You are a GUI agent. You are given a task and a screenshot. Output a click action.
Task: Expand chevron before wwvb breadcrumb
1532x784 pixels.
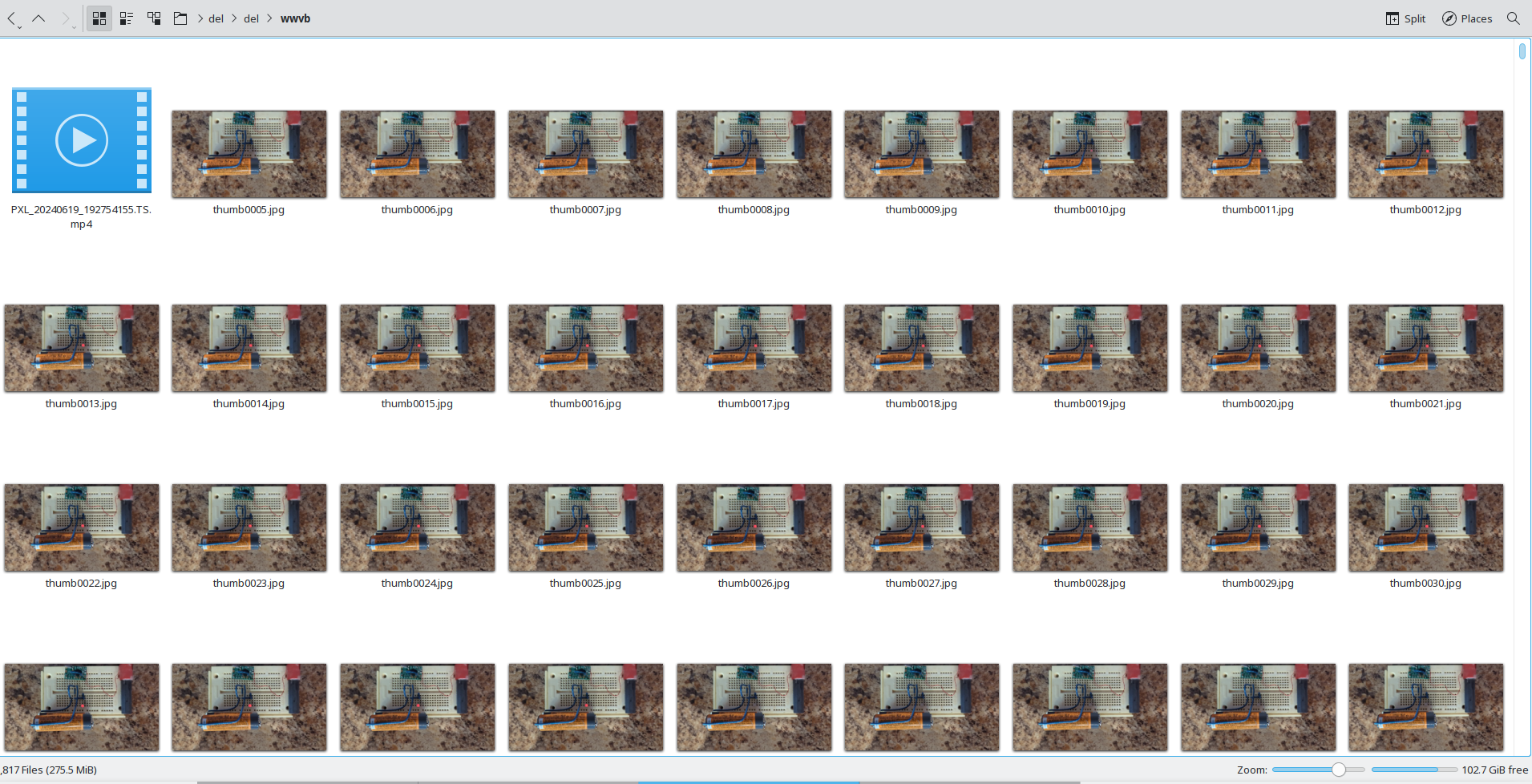[270, 18]
